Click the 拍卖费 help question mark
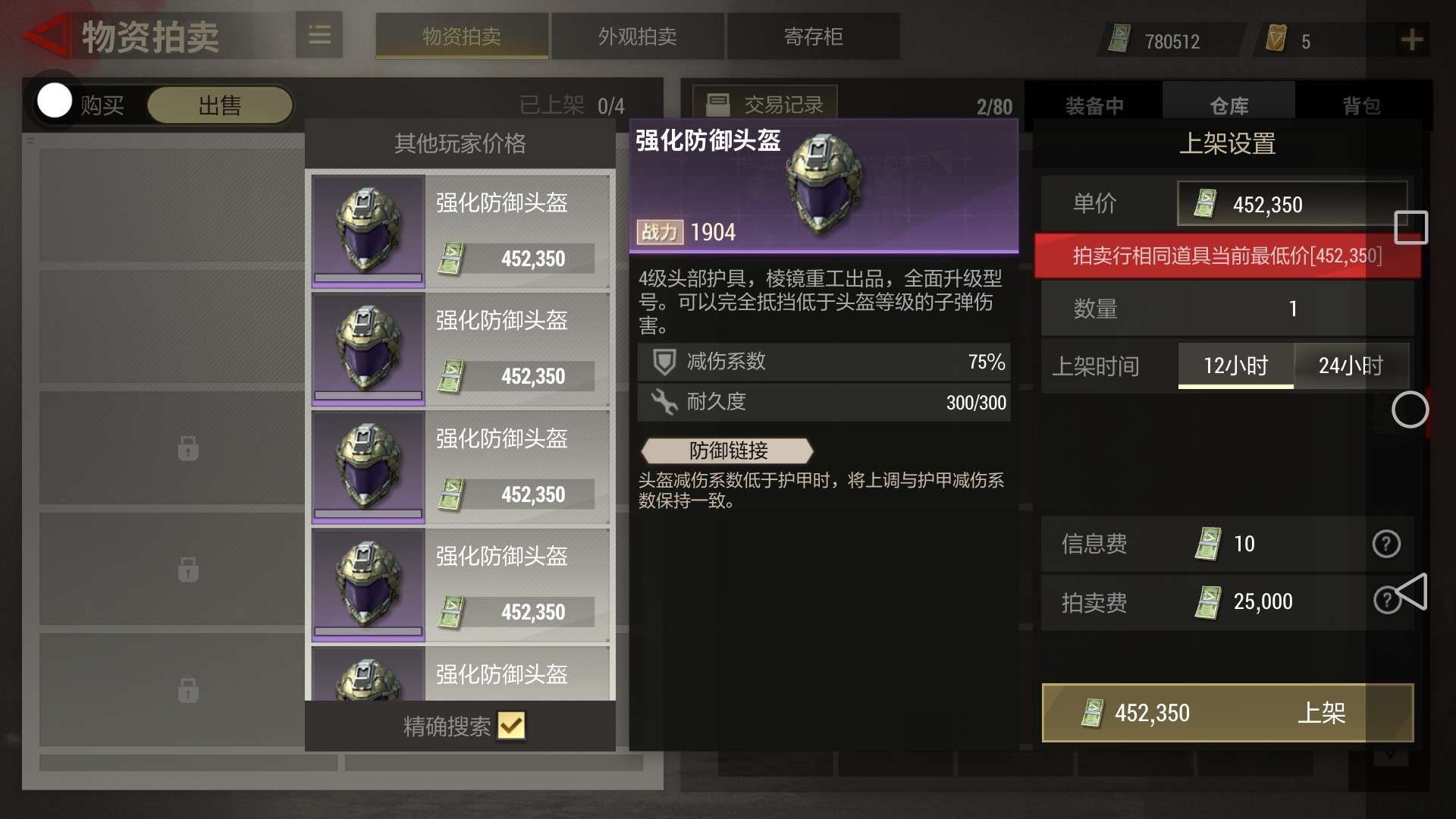 coord(1386,601)
